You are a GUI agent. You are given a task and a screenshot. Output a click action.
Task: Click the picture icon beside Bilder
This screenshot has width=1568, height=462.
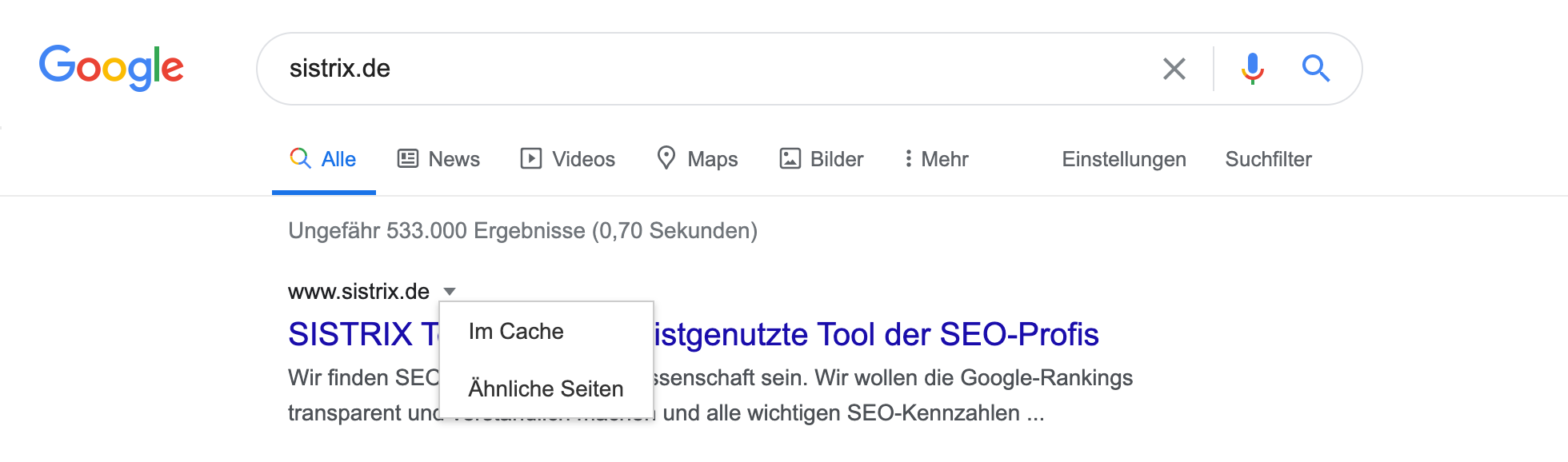[790, 158]
